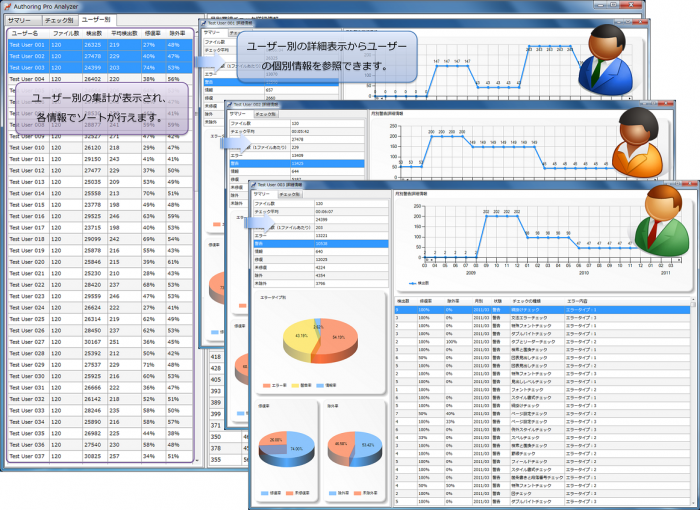Sort by 検出数 column header
Image resolution: width=700 pixels, height=510 pixels.
(92, 34)
